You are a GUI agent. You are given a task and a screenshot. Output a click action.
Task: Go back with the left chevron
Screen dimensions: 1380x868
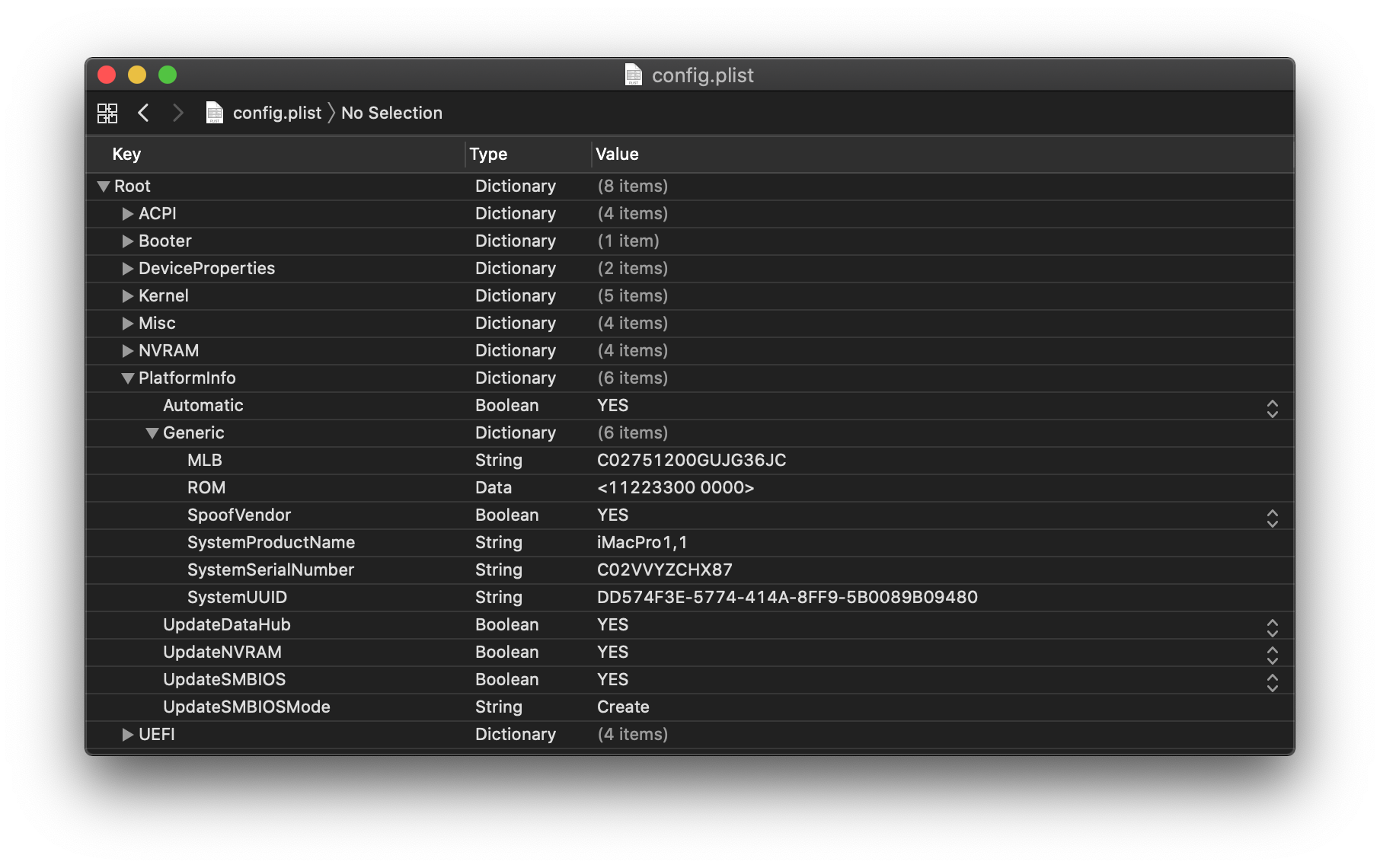[143, 113]
